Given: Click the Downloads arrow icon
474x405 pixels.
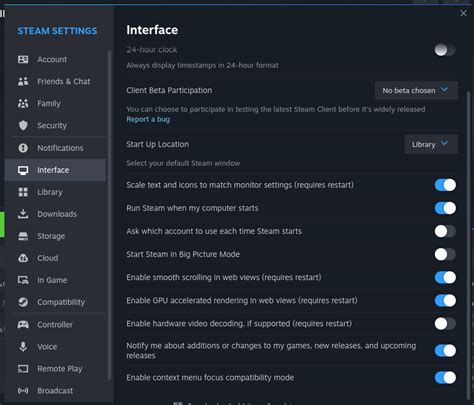Looking at the screenshot, I should click(x=23, y=214).
